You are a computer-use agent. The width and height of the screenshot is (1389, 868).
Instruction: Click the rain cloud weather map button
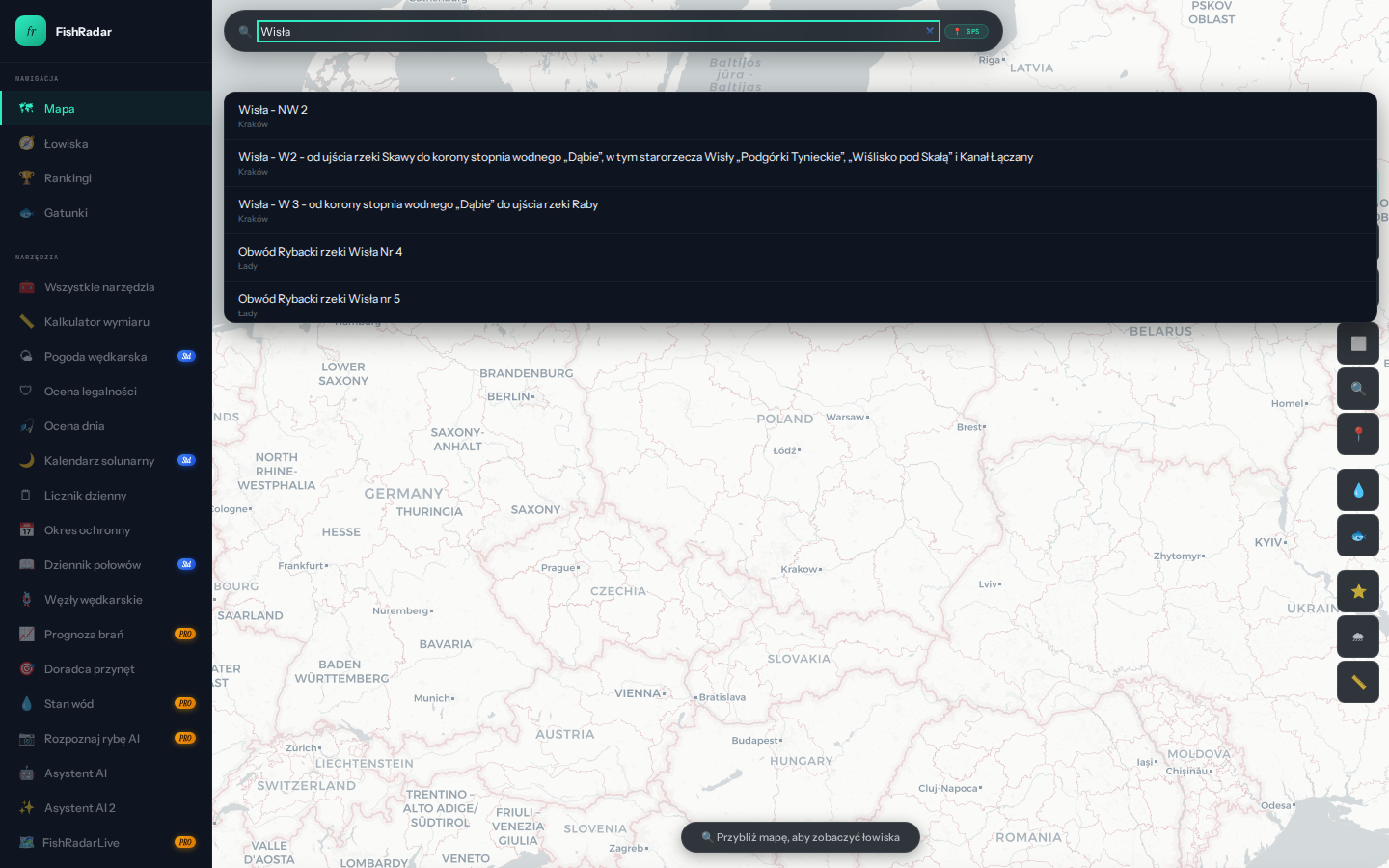[x=1357, y=637]
